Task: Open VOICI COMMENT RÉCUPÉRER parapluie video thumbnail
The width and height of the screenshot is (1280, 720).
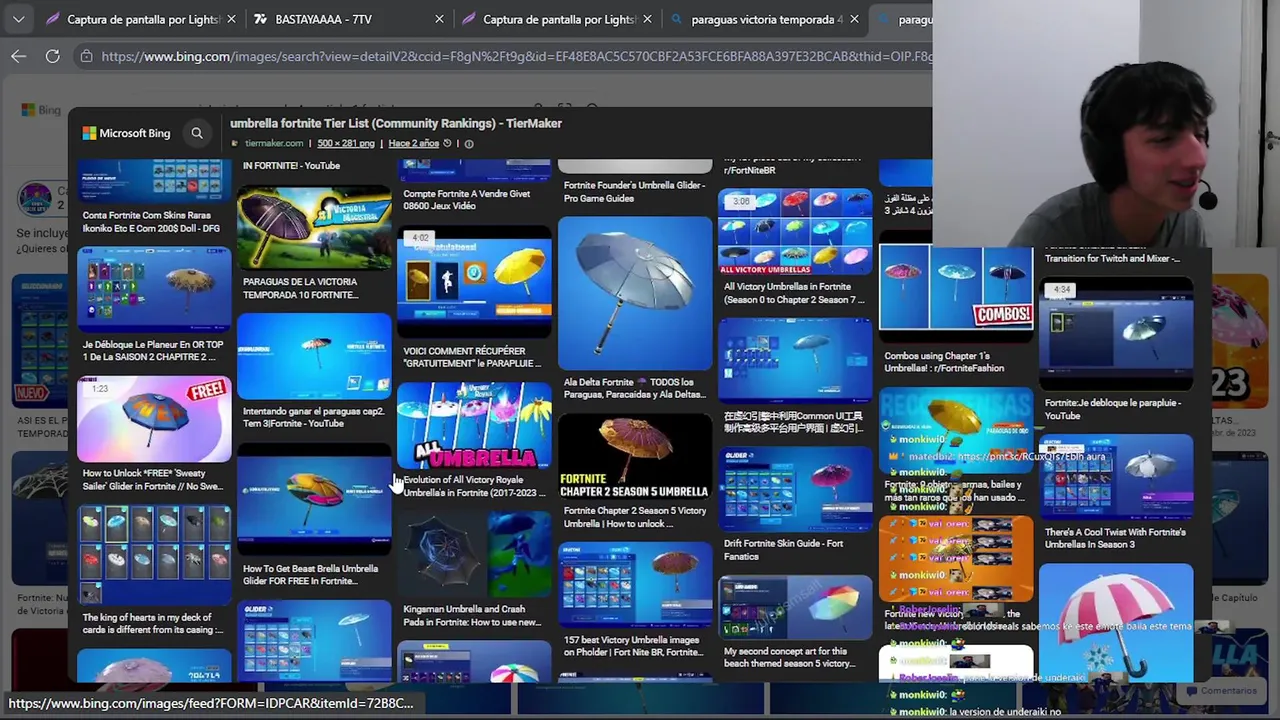Action: tap(474, 283)
